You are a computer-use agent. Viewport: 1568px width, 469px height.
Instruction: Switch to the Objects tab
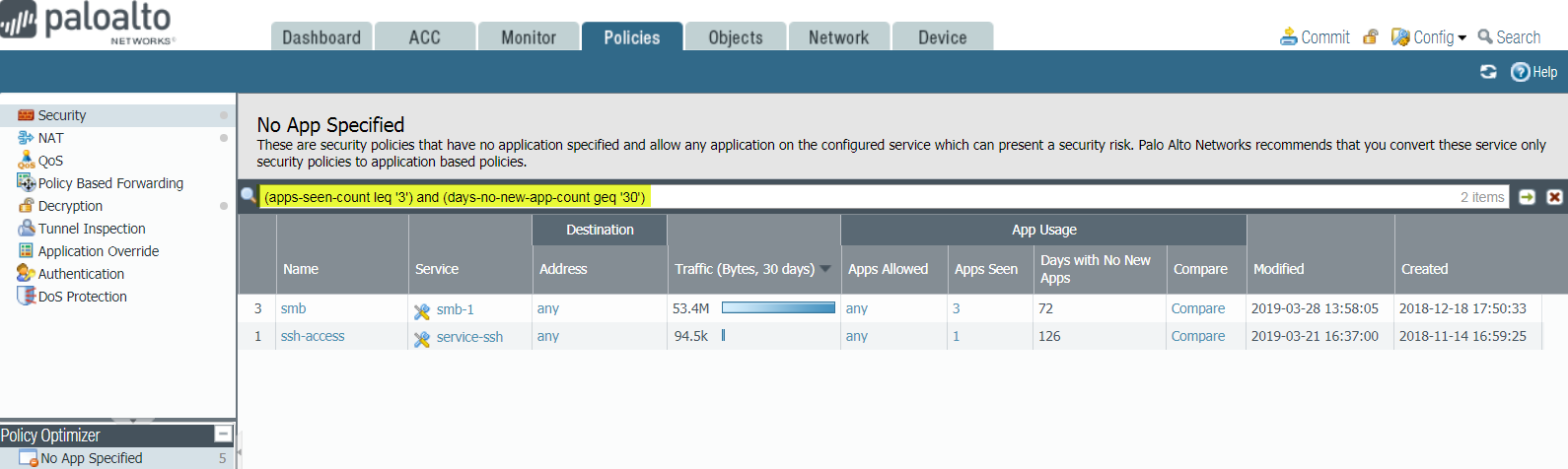736,37
